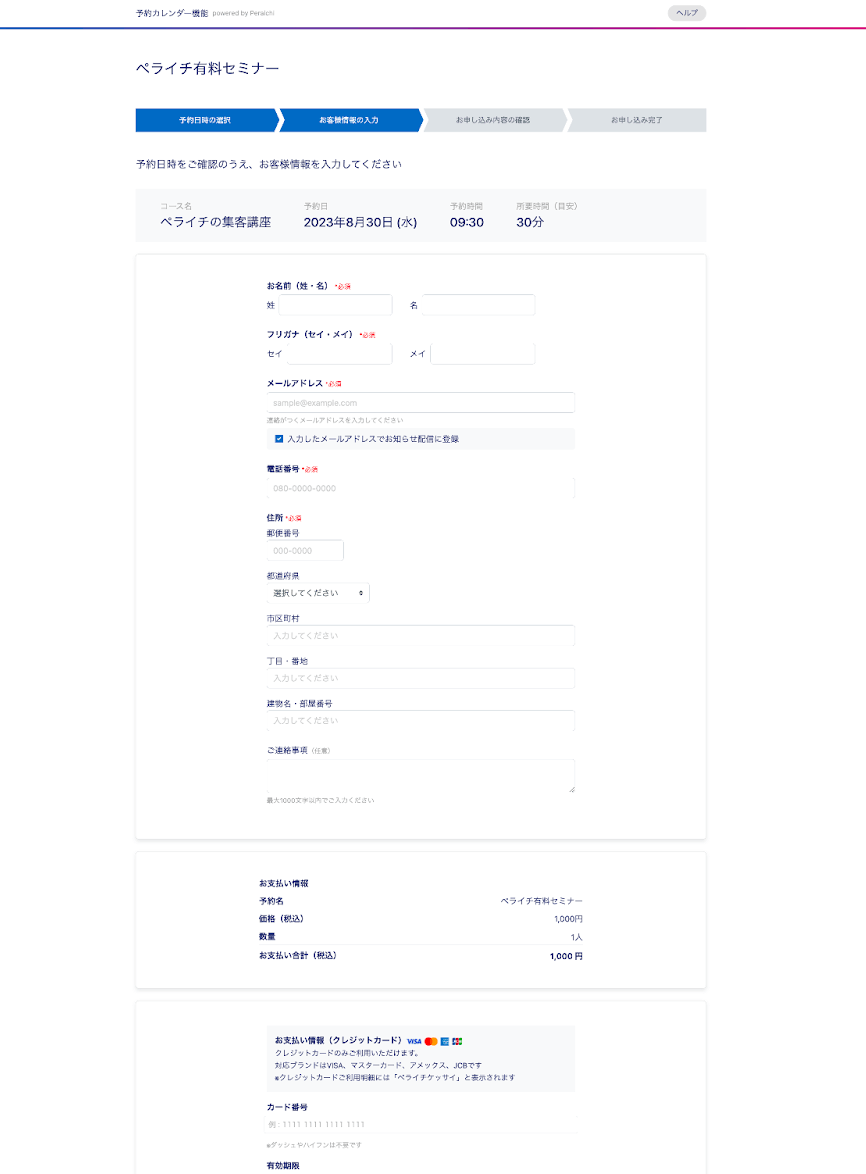Image resolution: width=866 pixels, height=1174 pixels.
Task: Click the 郵便番号 postal code field
Action: (x=305, y=551)
